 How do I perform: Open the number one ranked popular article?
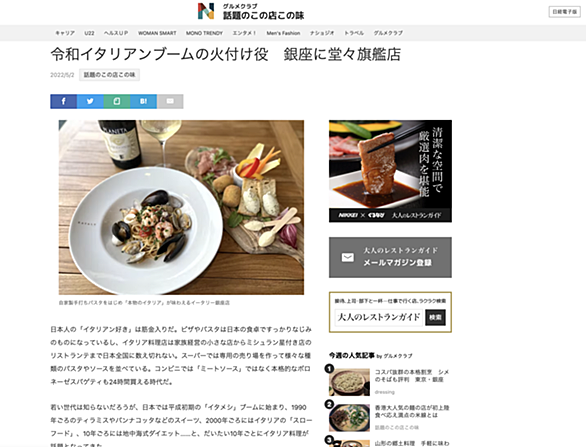(412, 376)
